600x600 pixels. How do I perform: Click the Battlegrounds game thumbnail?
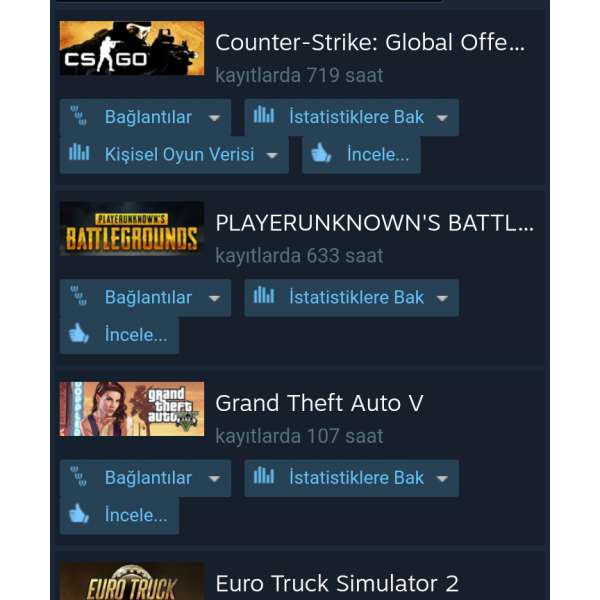[x=132, y=229]
